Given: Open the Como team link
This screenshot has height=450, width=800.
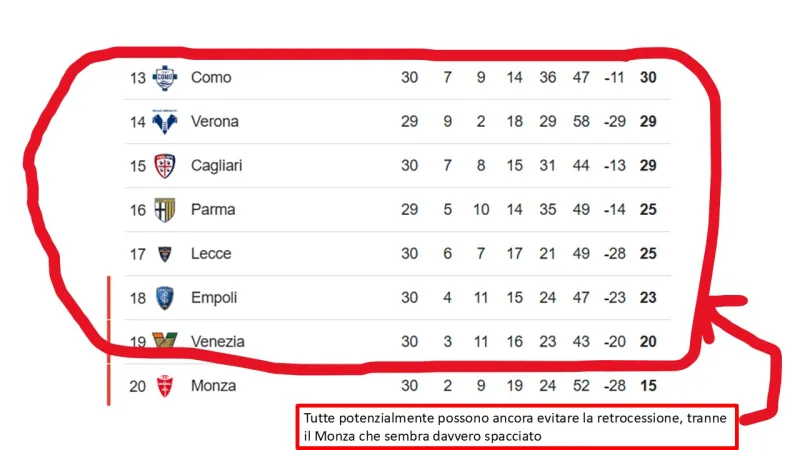Looking at the screenshot, I should [211, 78].
